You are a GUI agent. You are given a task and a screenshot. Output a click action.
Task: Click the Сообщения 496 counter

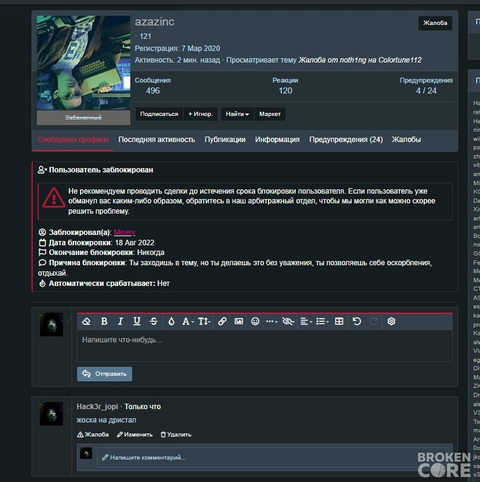pos(153,86)
